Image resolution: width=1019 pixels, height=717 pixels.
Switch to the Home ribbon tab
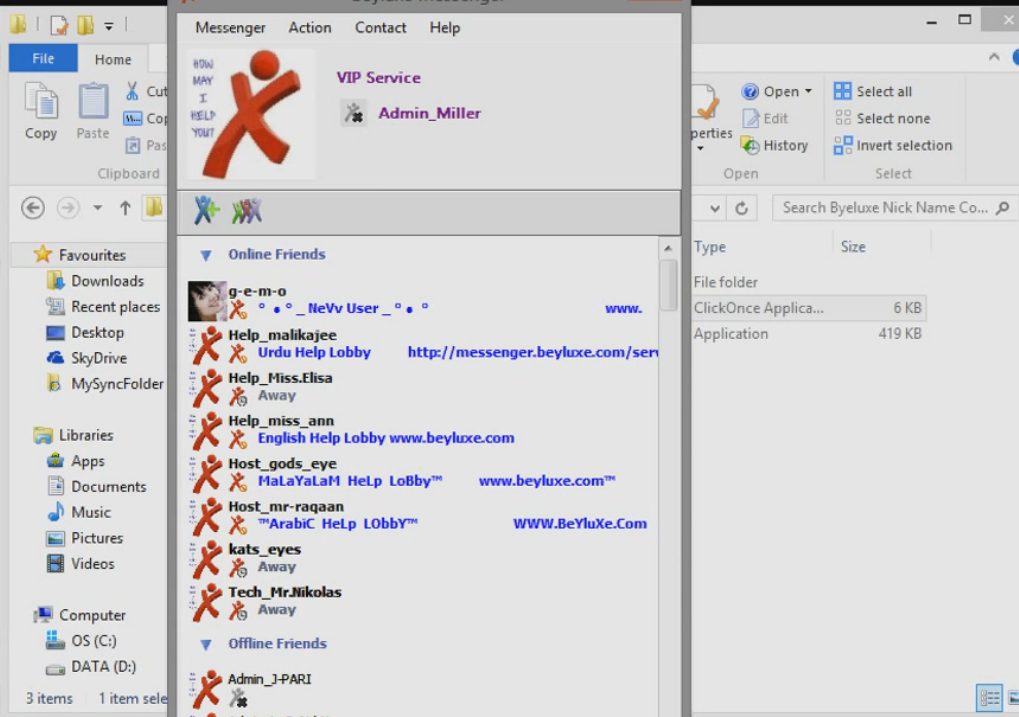(x=112, y=58)
